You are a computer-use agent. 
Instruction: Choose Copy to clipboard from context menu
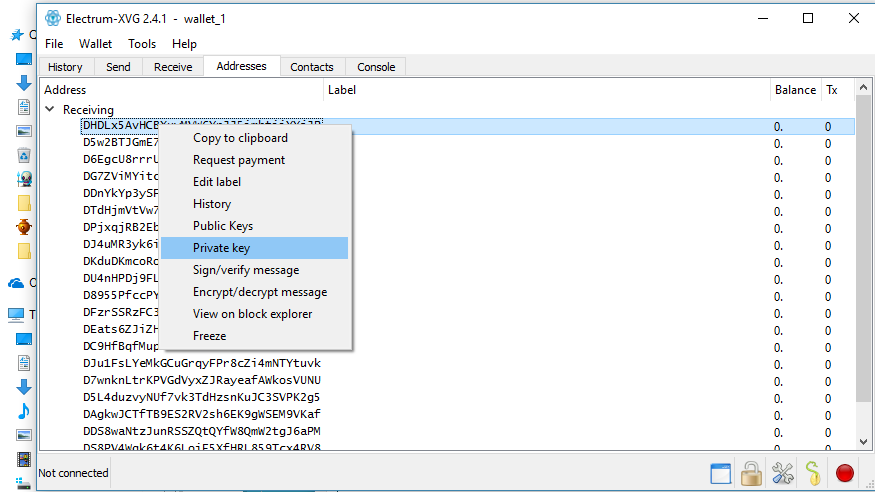coord(254,138)
